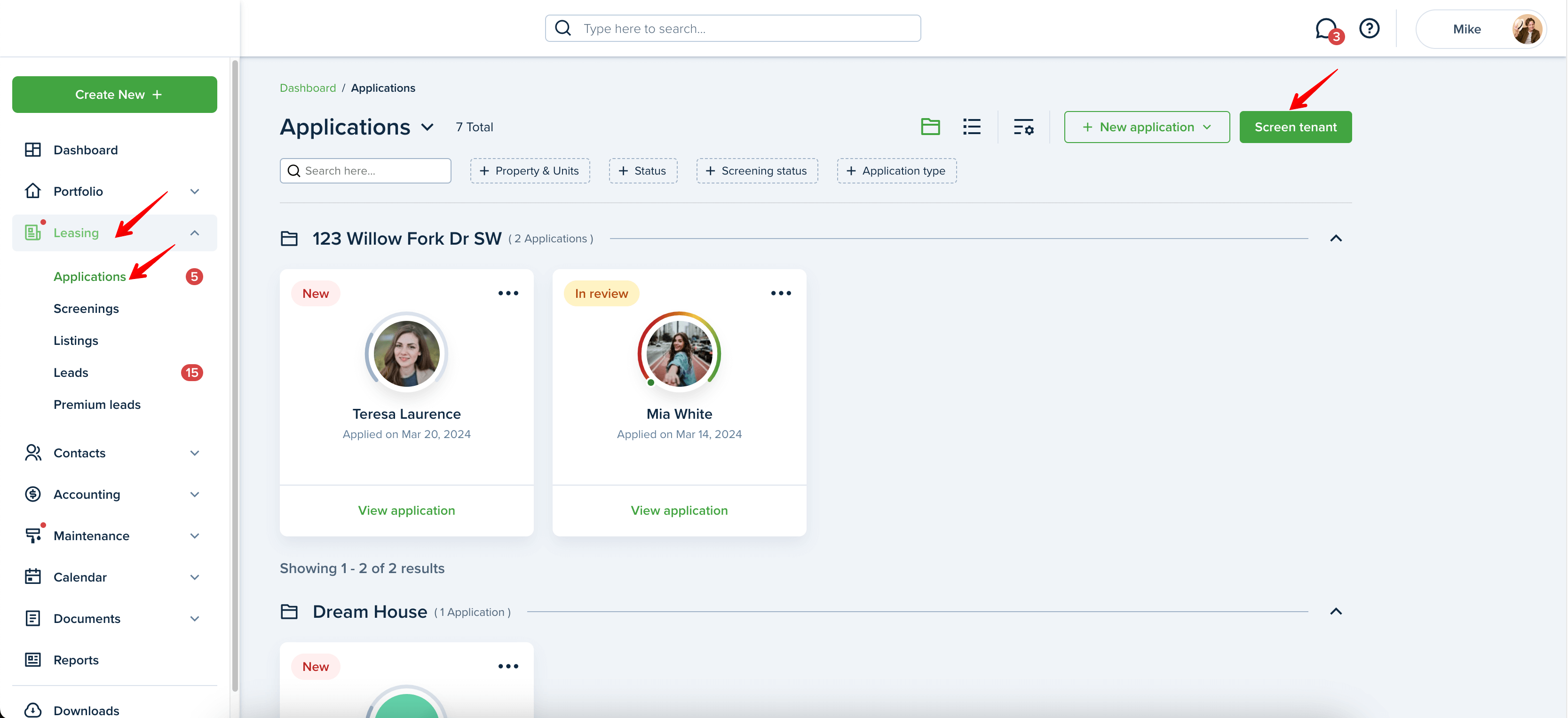Click Teresa Laurence's profile photo
The width and height of the screenshot is (1568, 718).
(406, 353)
